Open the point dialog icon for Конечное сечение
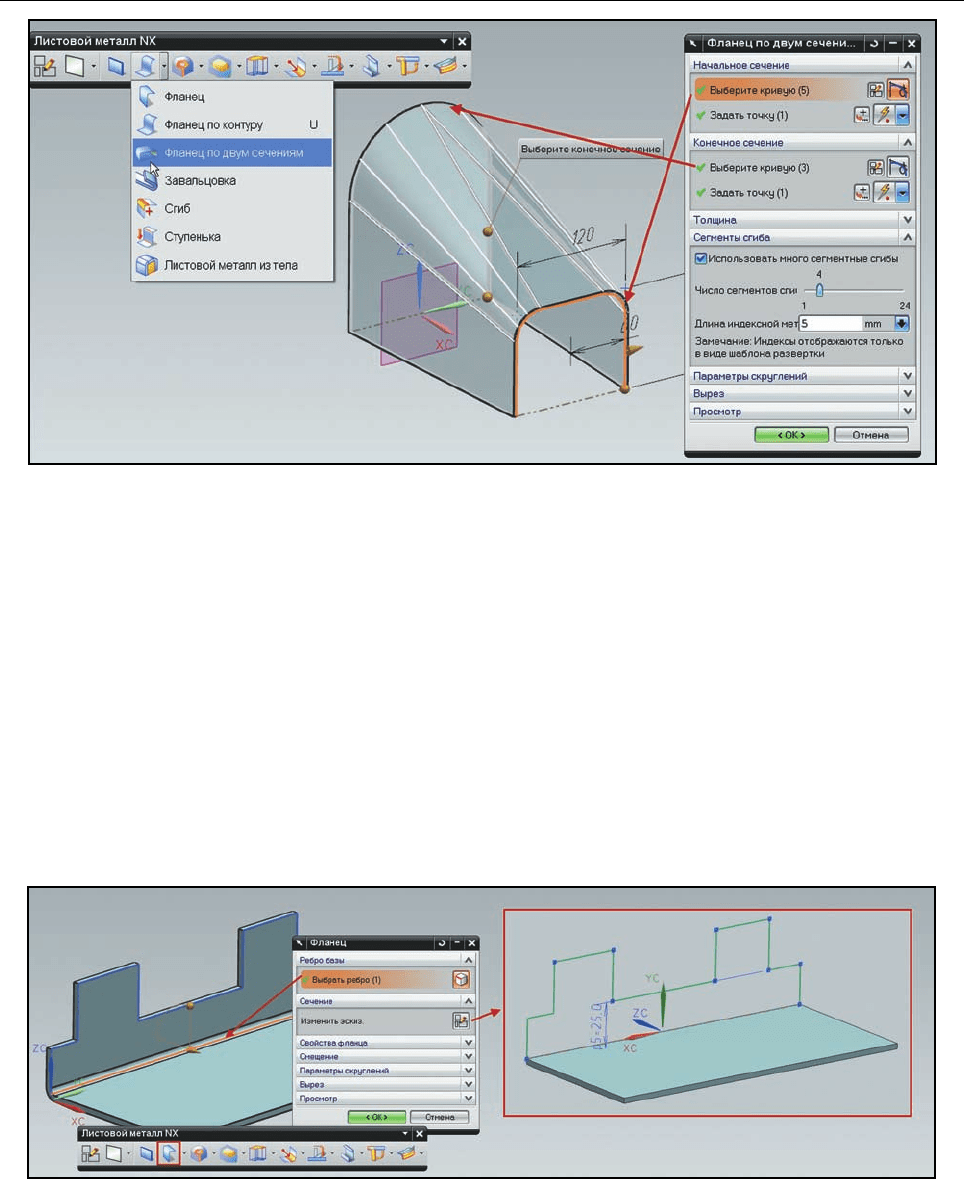Screen dimensions: 964x1179 [862, 192]
